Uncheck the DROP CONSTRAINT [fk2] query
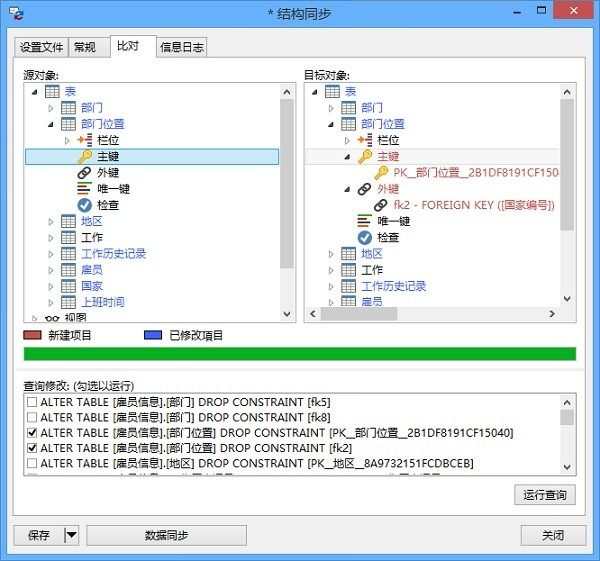The height and width of the screenshot is (561, 600). tap(32, 448)
